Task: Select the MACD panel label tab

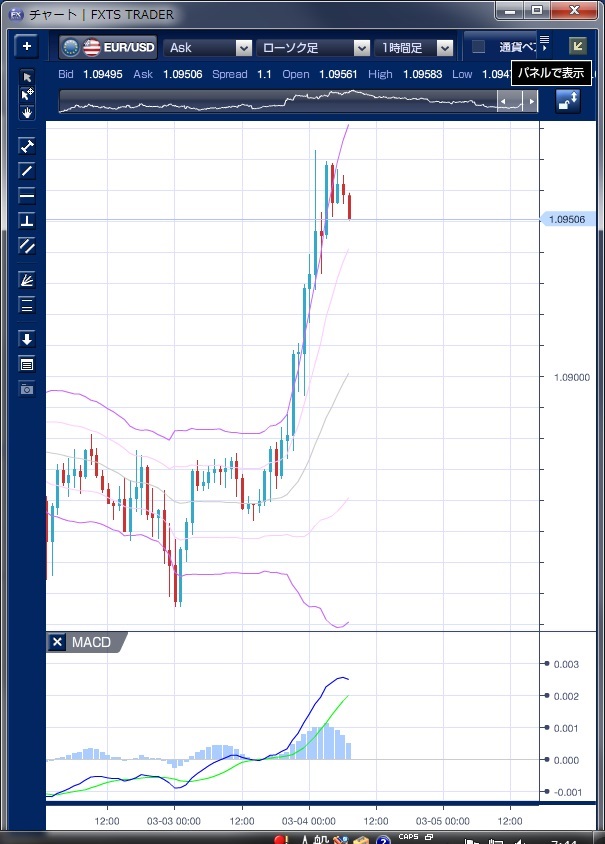Action: pyautogui.click(x=92, y=642)
